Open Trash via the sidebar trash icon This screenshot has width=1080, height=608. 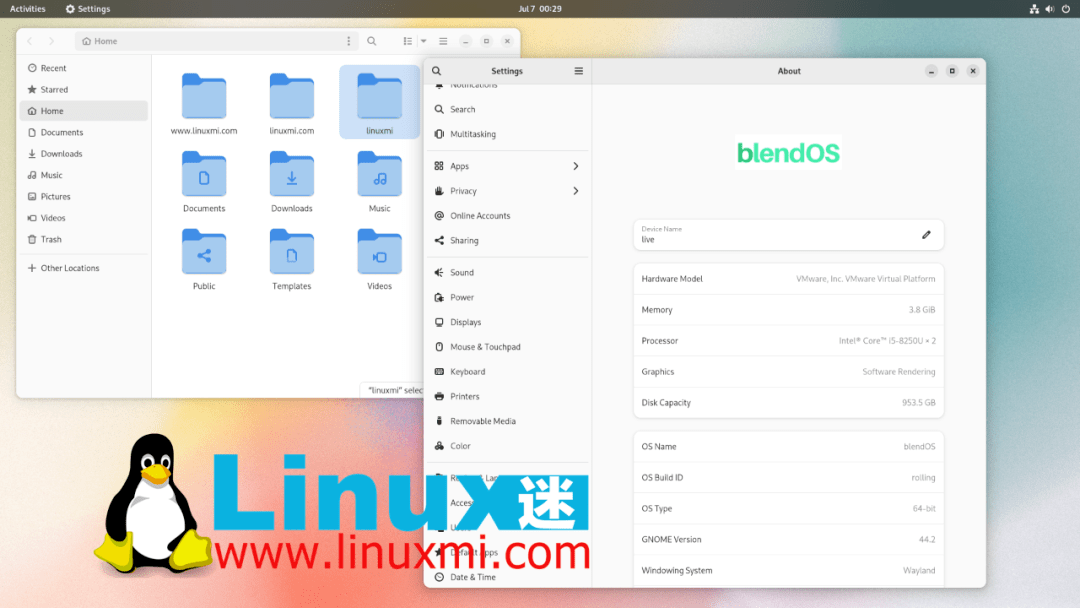31,239
